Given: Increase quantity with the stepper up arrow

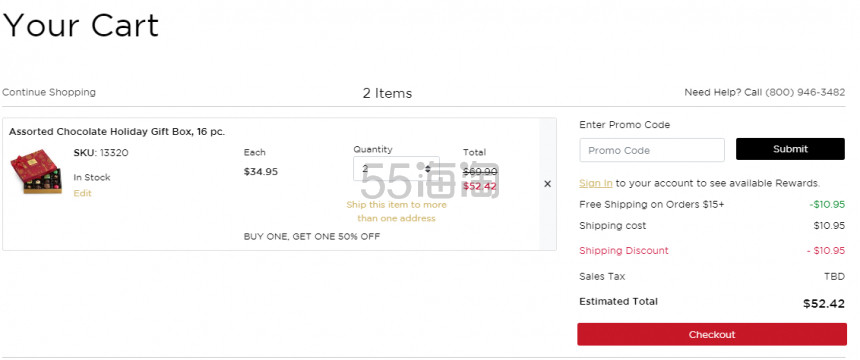Looking at the screenshot, I should coord(427,166).
